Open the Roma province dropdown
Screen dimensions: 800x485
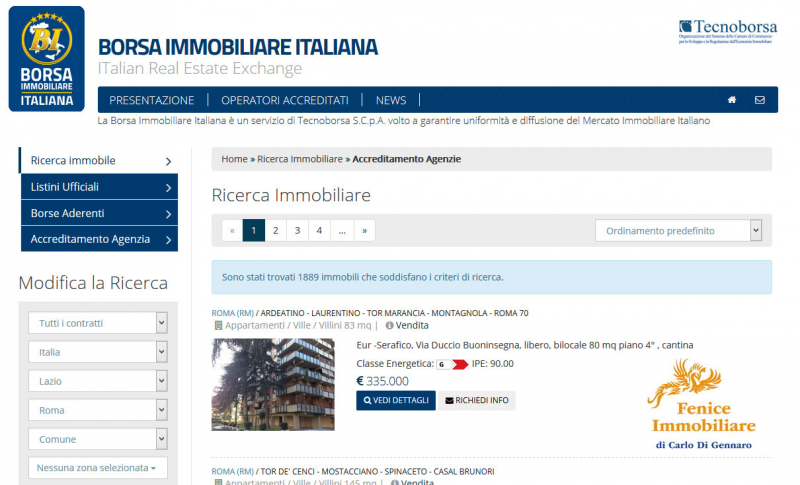tap(98, 410)
